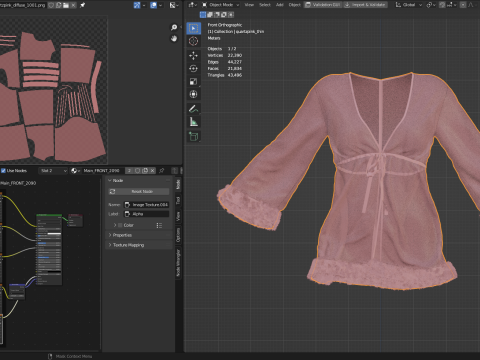
Task: Click the Reset Node button
Action: click(139, 192)
